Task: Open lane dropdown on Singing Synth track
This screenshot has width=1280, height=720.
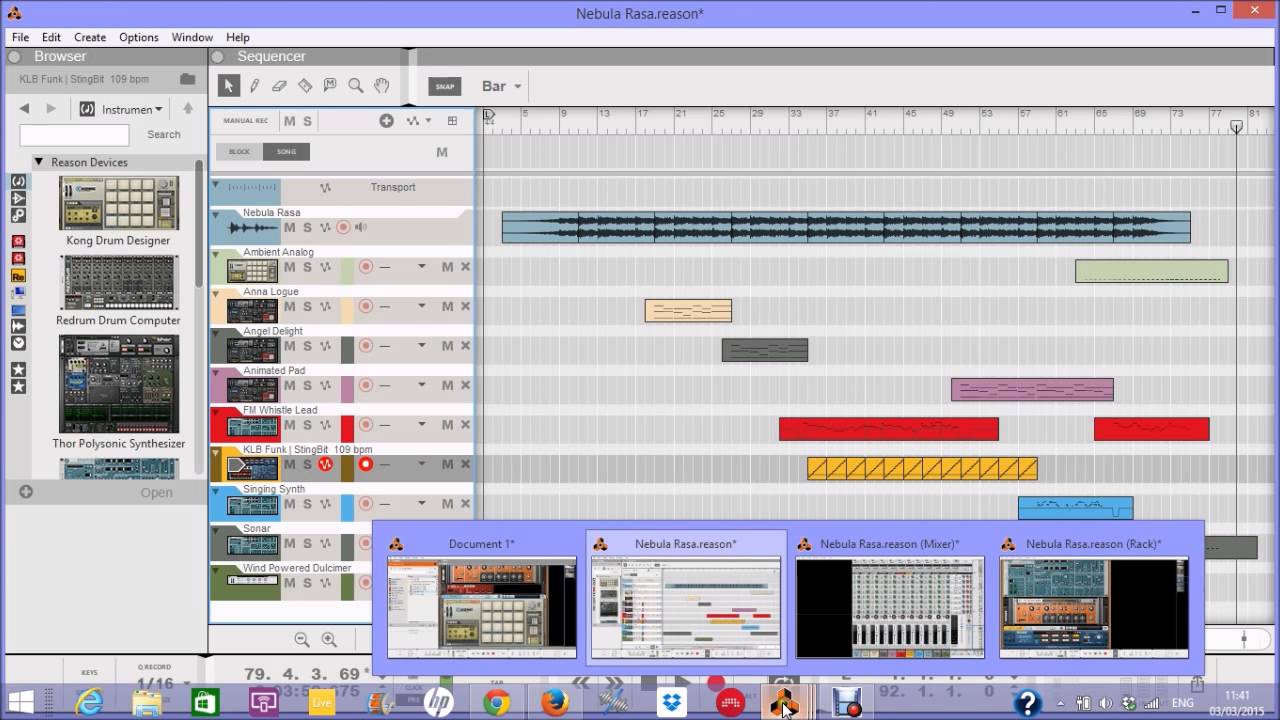Action: (422, 504)
